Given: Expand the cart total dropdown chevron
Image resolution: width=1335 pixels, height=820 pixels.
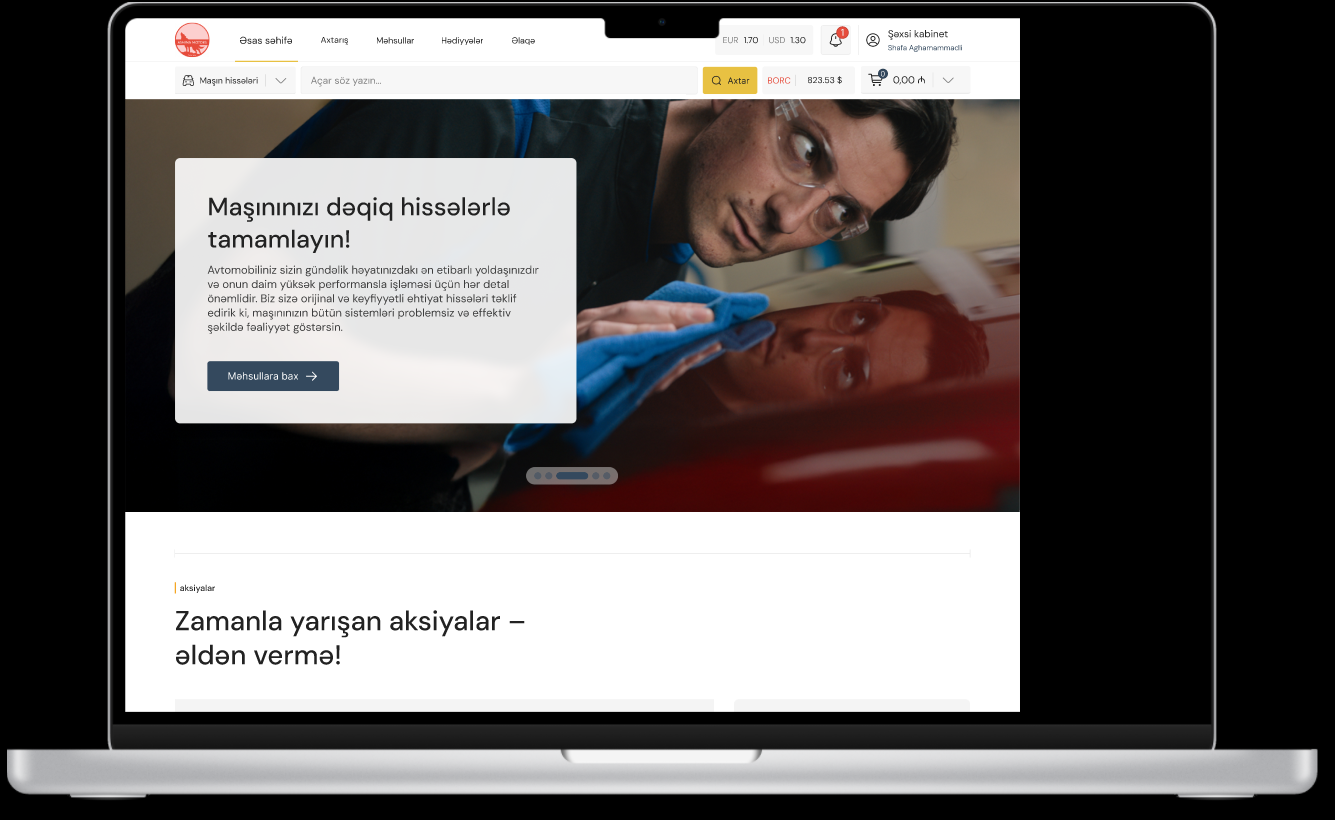Looking at the screenshot, I should click(x=948, y=80).
